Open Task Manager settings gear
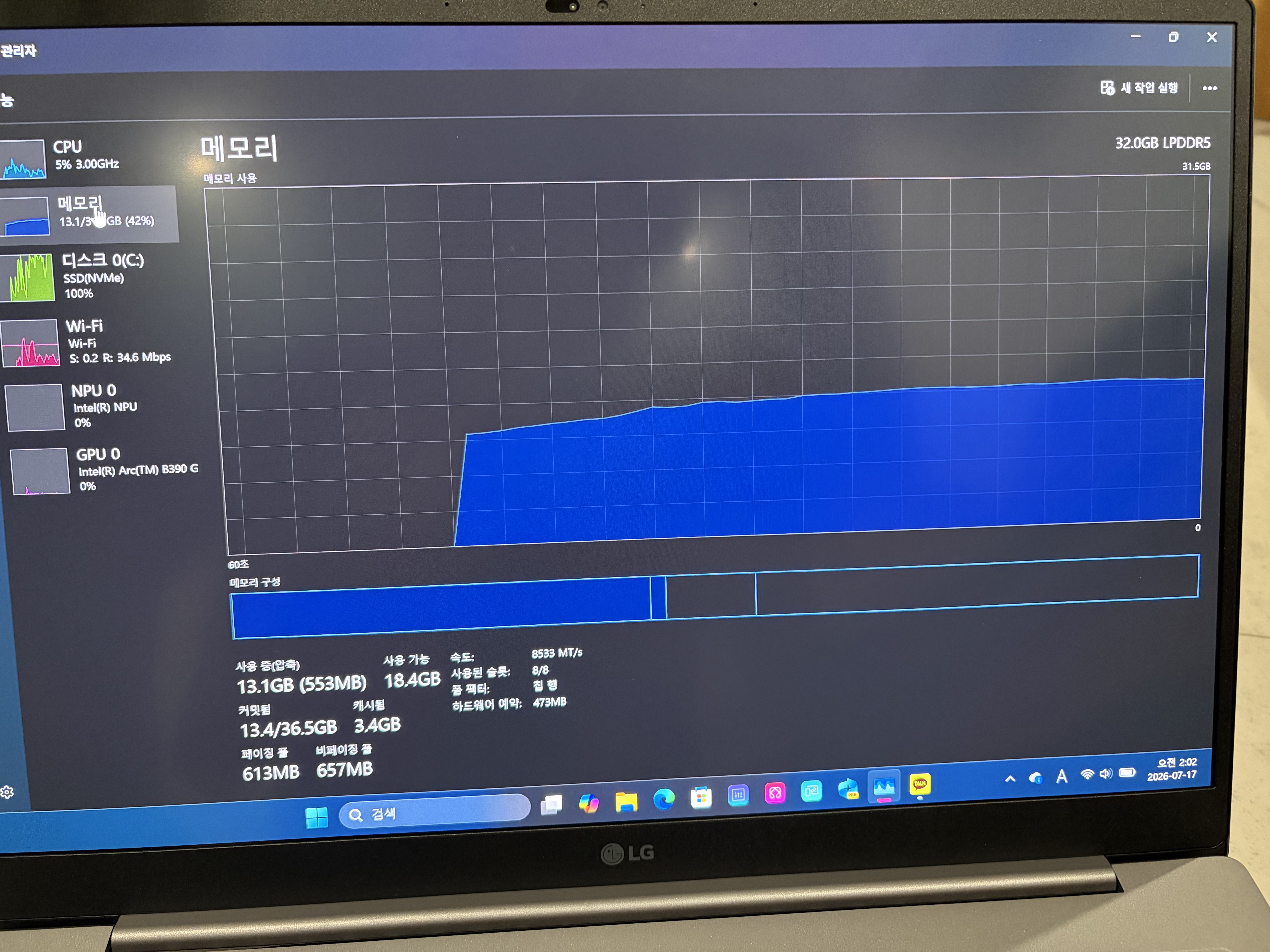Image resolution: width=1270 pixels, height=952 pixels. [7, 792]
